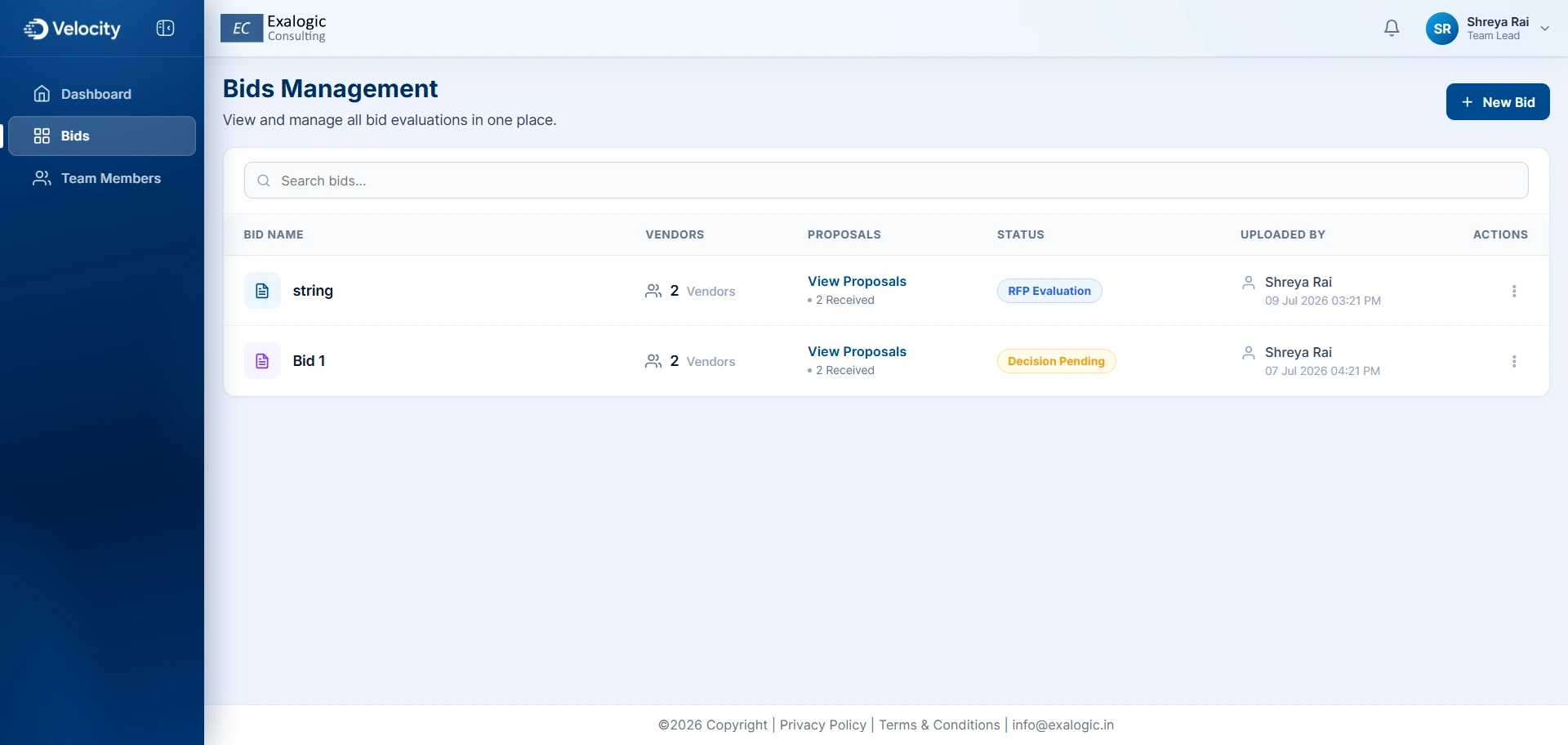This screenshot has height=745, width=1568.
Task: Click the UPLOADED BY column header
Action: tap(1283, 234)
